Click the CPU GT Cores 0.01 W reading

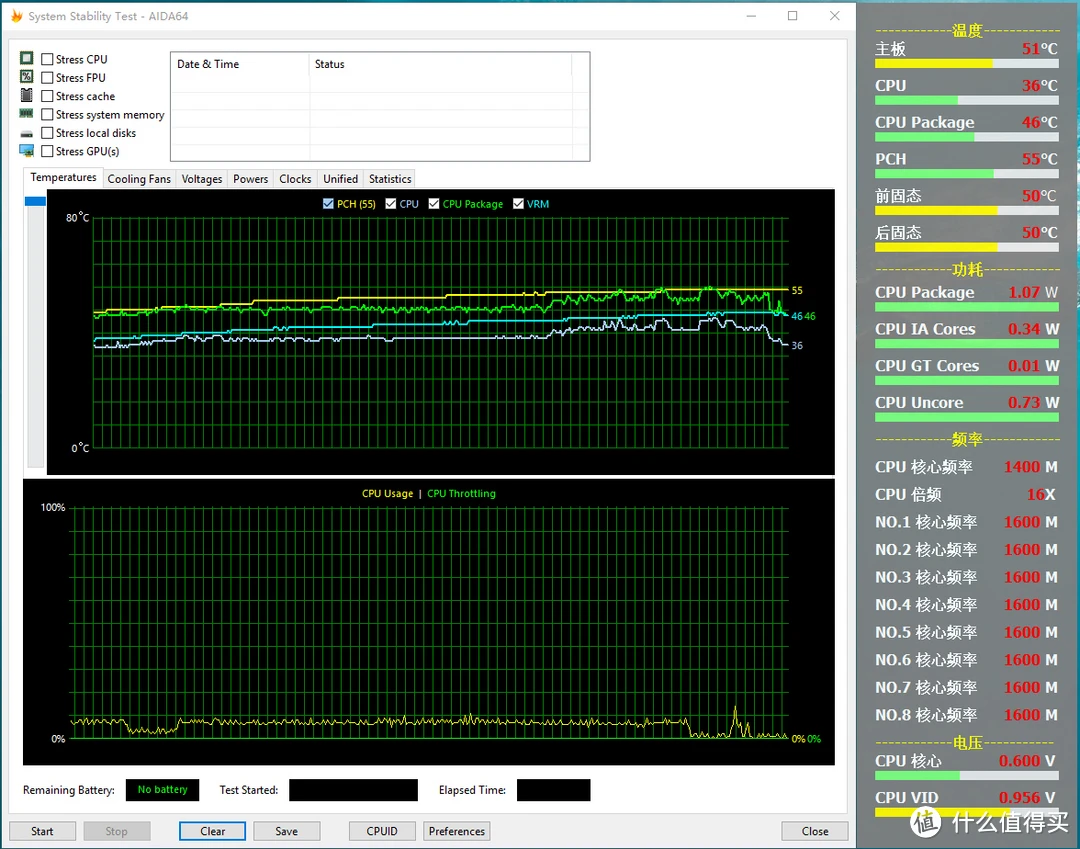(966, 366)
